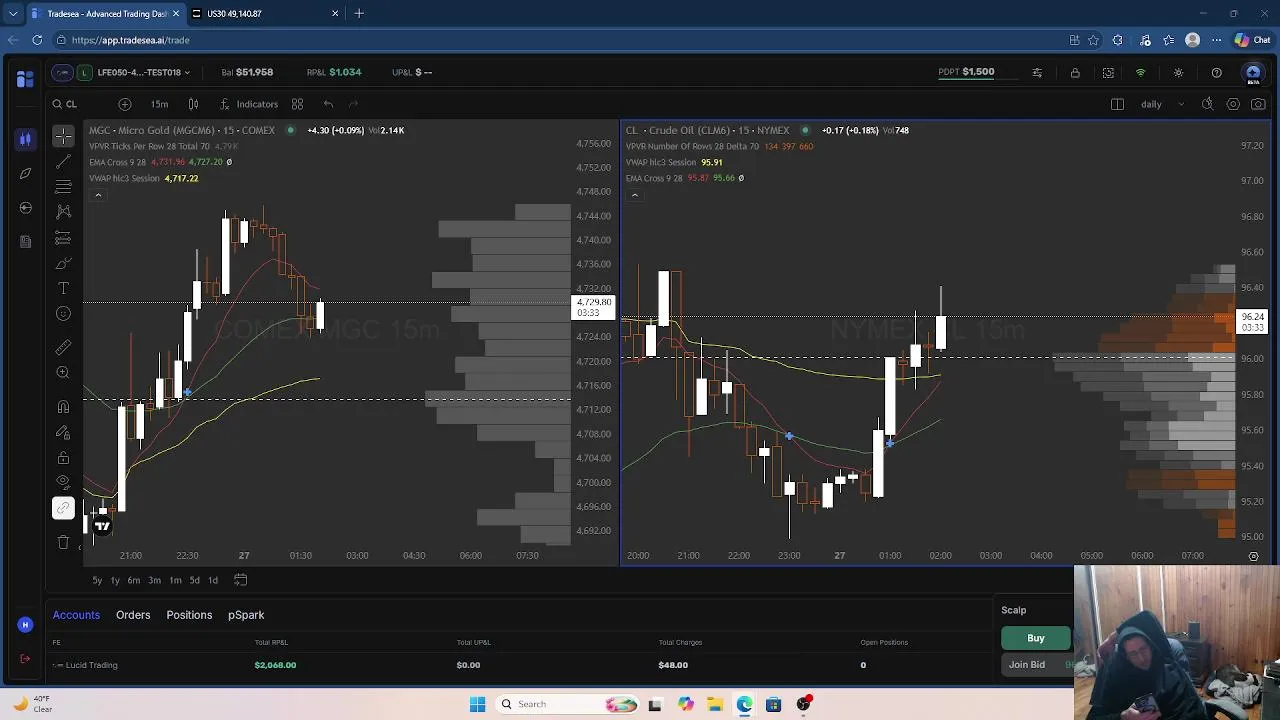Open chart settings hexagon icon

point(1233,104)
